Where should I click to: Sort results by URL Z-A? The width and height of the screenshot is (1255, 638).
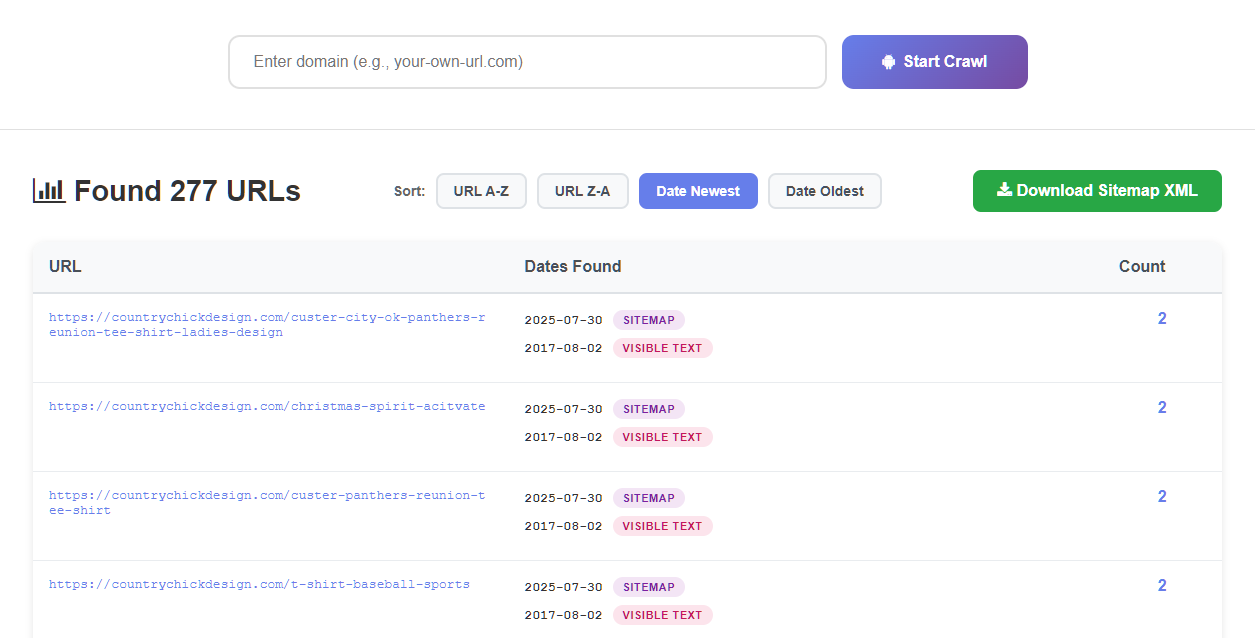pos(582,191)
